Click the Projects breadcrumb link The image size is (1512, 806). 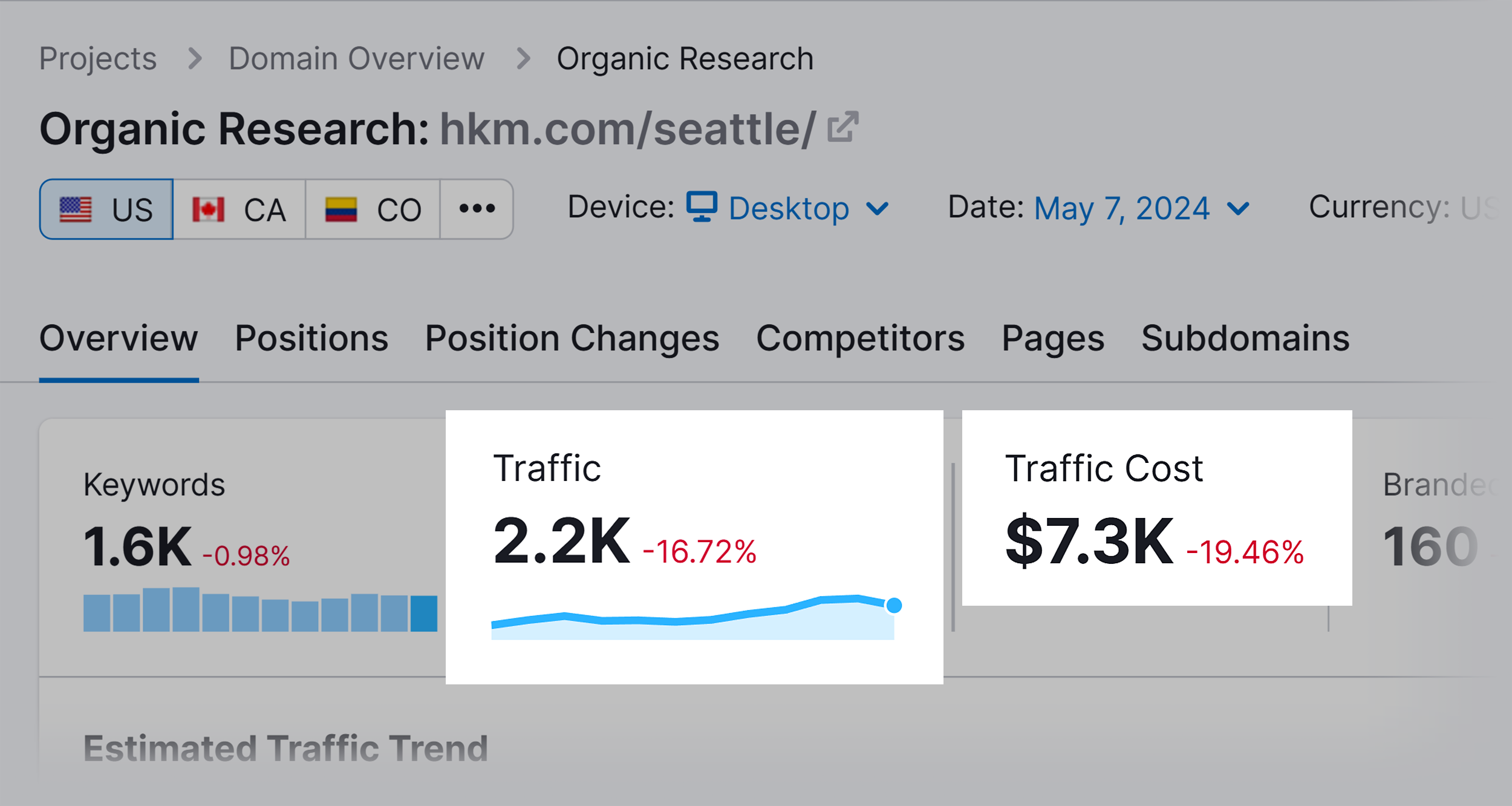tap(97, 57)
